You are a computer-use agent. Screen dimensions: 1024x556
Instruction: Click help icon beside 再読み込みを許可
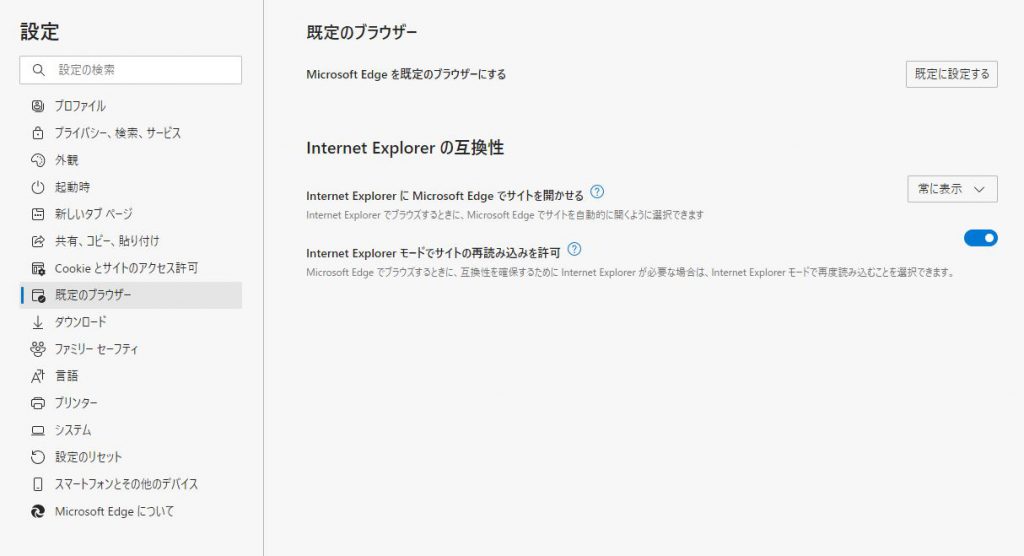(x=574, y=249)
